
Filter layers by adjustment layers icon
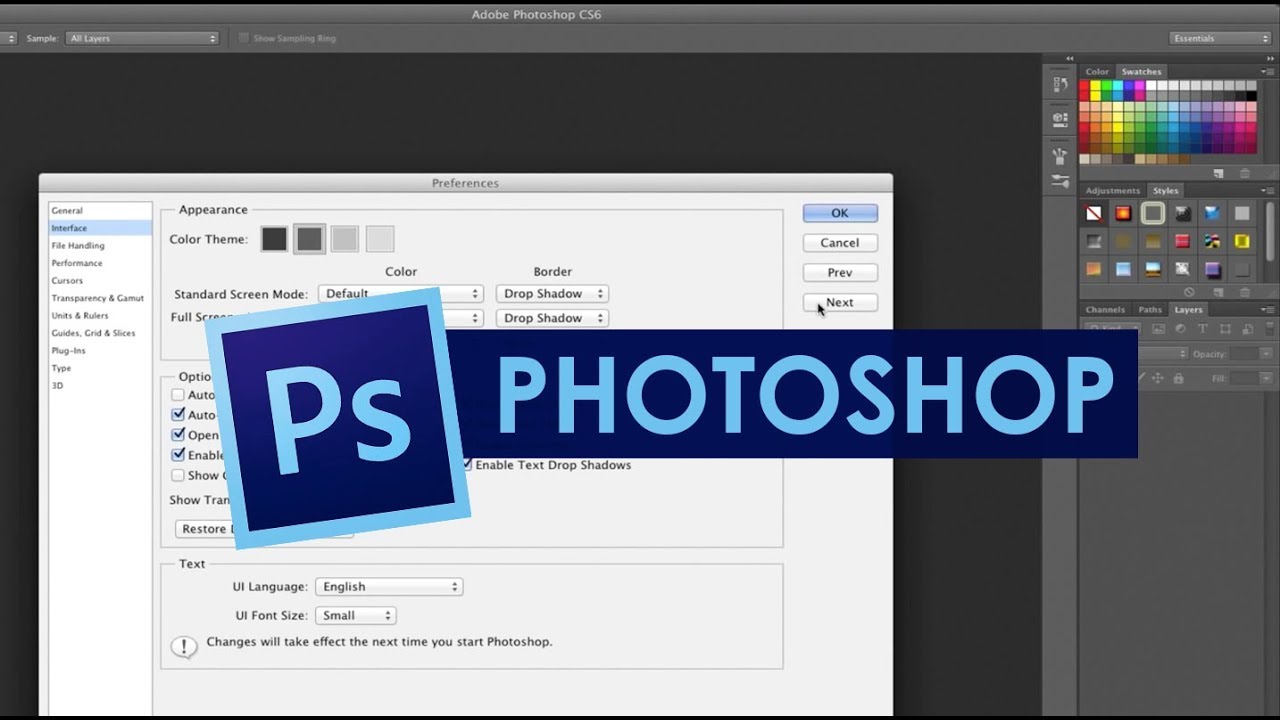1181,329
